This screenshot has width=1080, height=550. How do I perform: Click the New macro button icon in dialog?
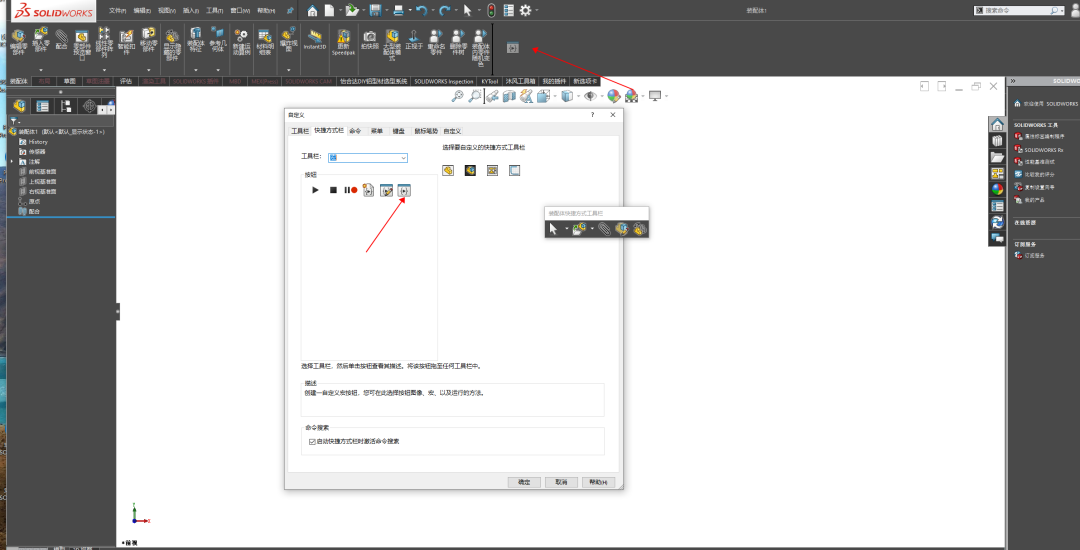click(404, 190)
